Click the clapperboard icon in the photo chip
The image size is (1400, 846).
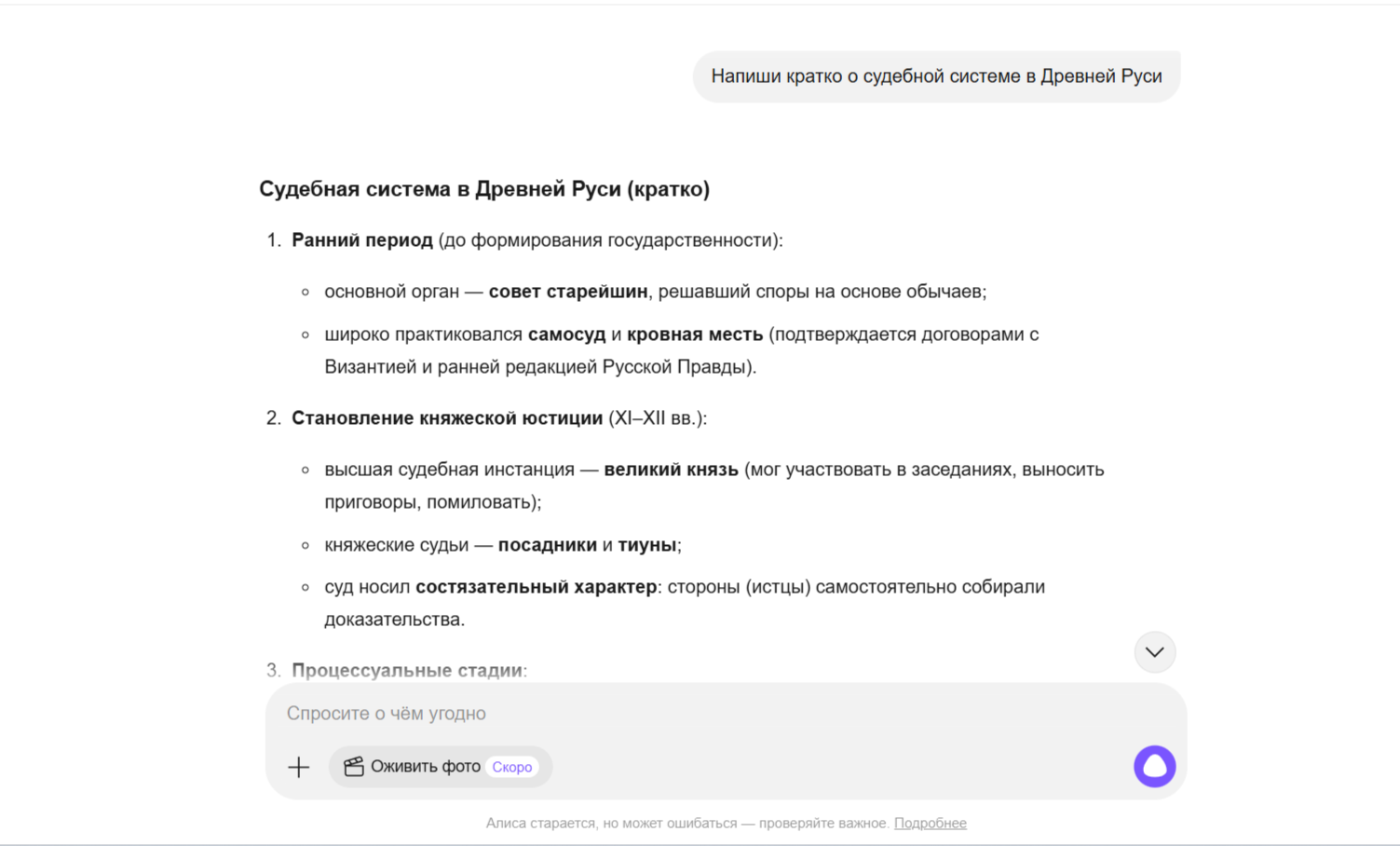(x=354, y=767)
